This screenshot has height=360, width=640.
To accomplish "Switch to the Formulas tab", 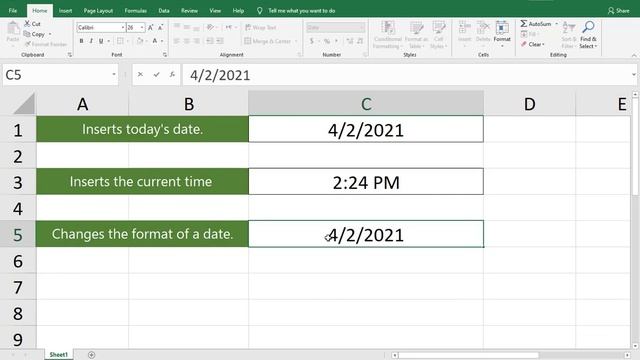I will [x=136, y=11].
